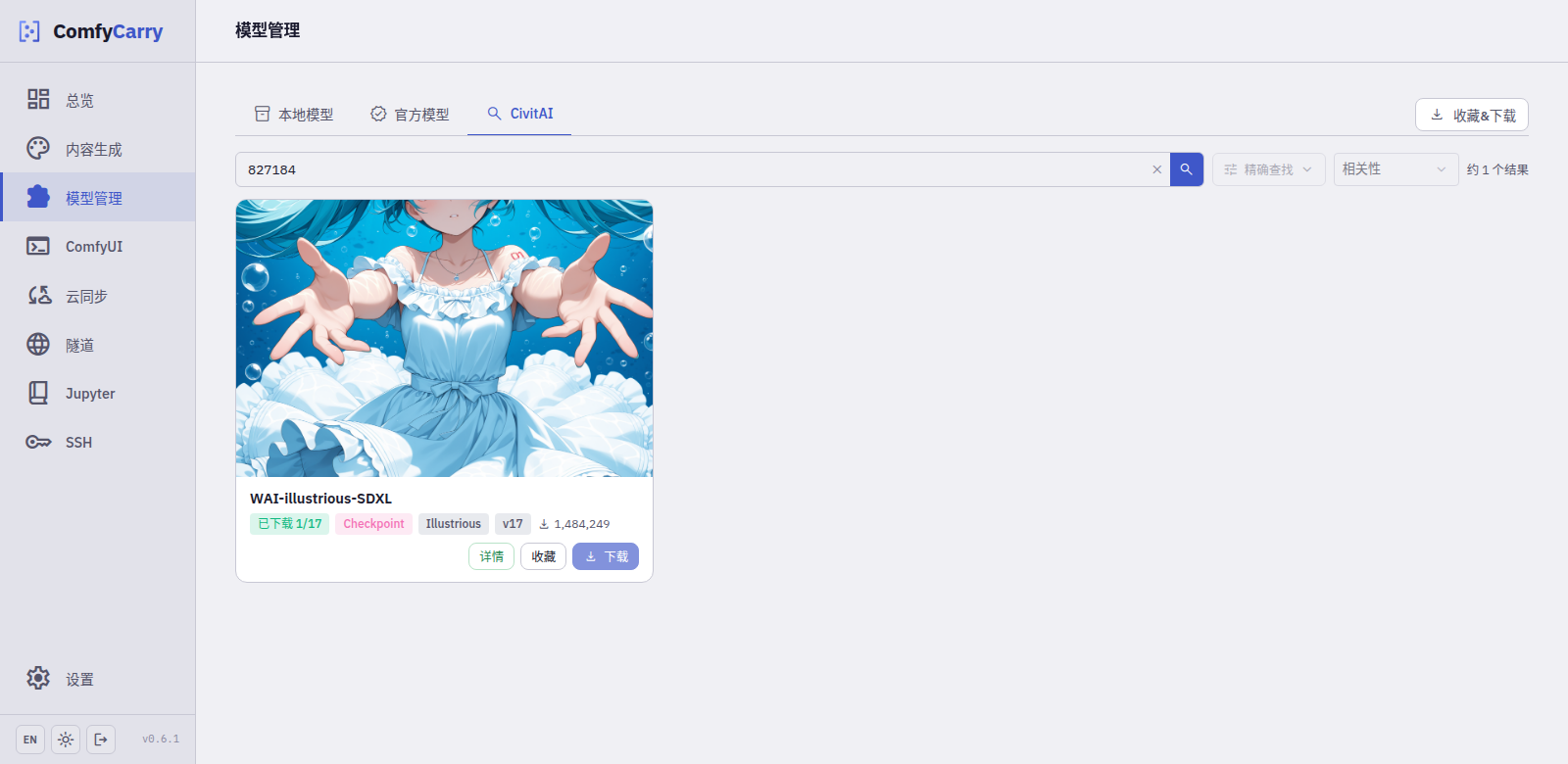This screenshot has height=764, width=1568.
Task: Open 详情 for WAI-illustrious-SDXL
Action: 491,556
